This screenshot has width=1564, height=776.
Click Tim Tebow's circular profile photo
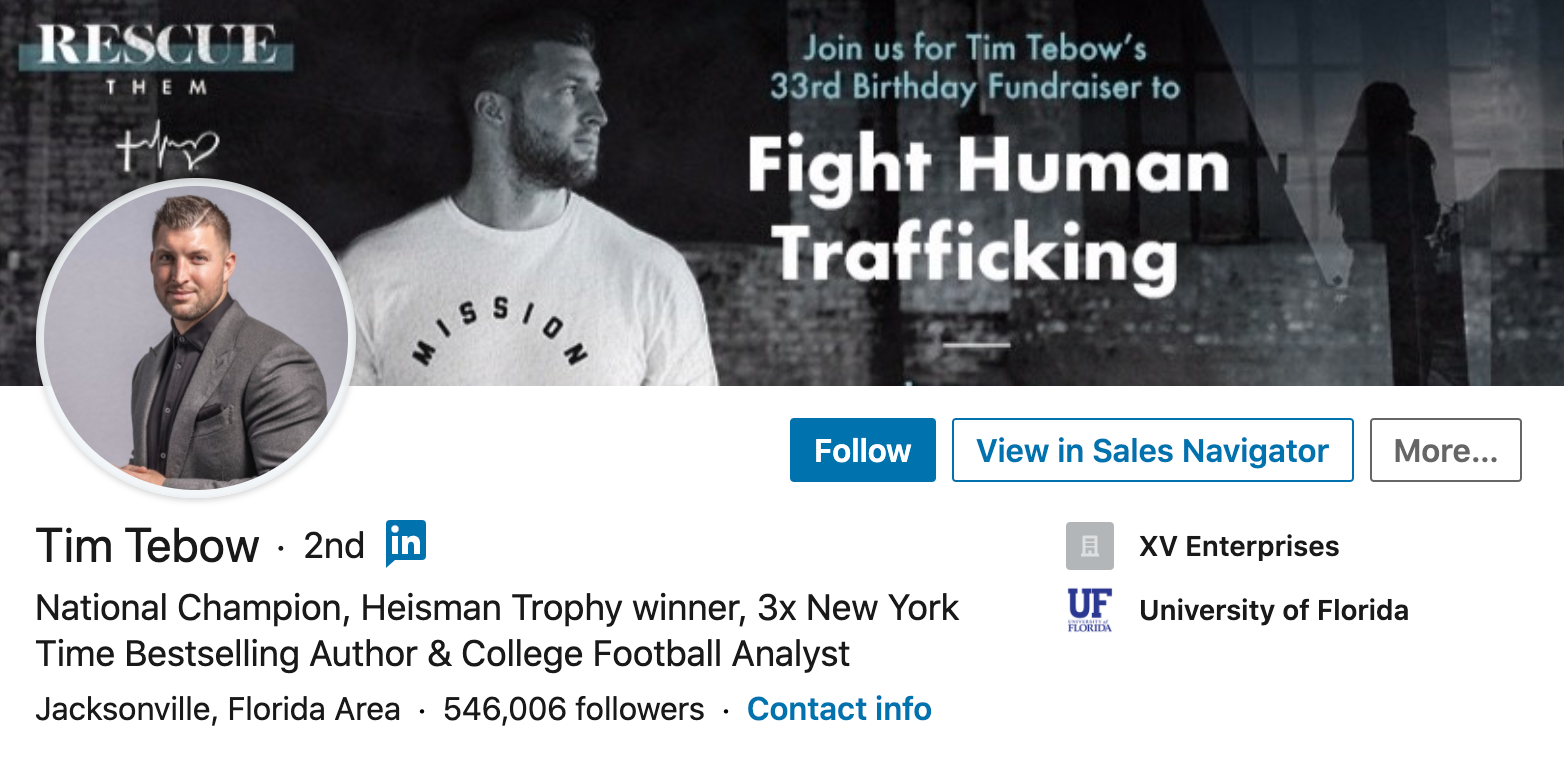coord(195,338)
